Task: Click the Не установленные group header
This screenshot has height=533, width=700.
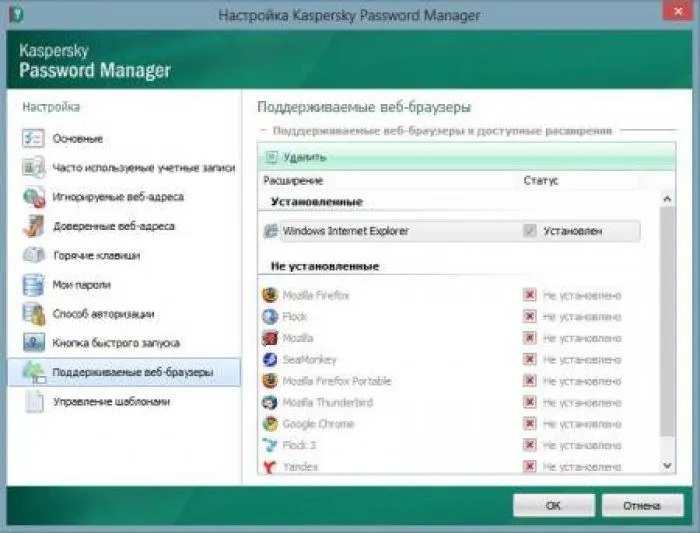Action: pos(325,266)
